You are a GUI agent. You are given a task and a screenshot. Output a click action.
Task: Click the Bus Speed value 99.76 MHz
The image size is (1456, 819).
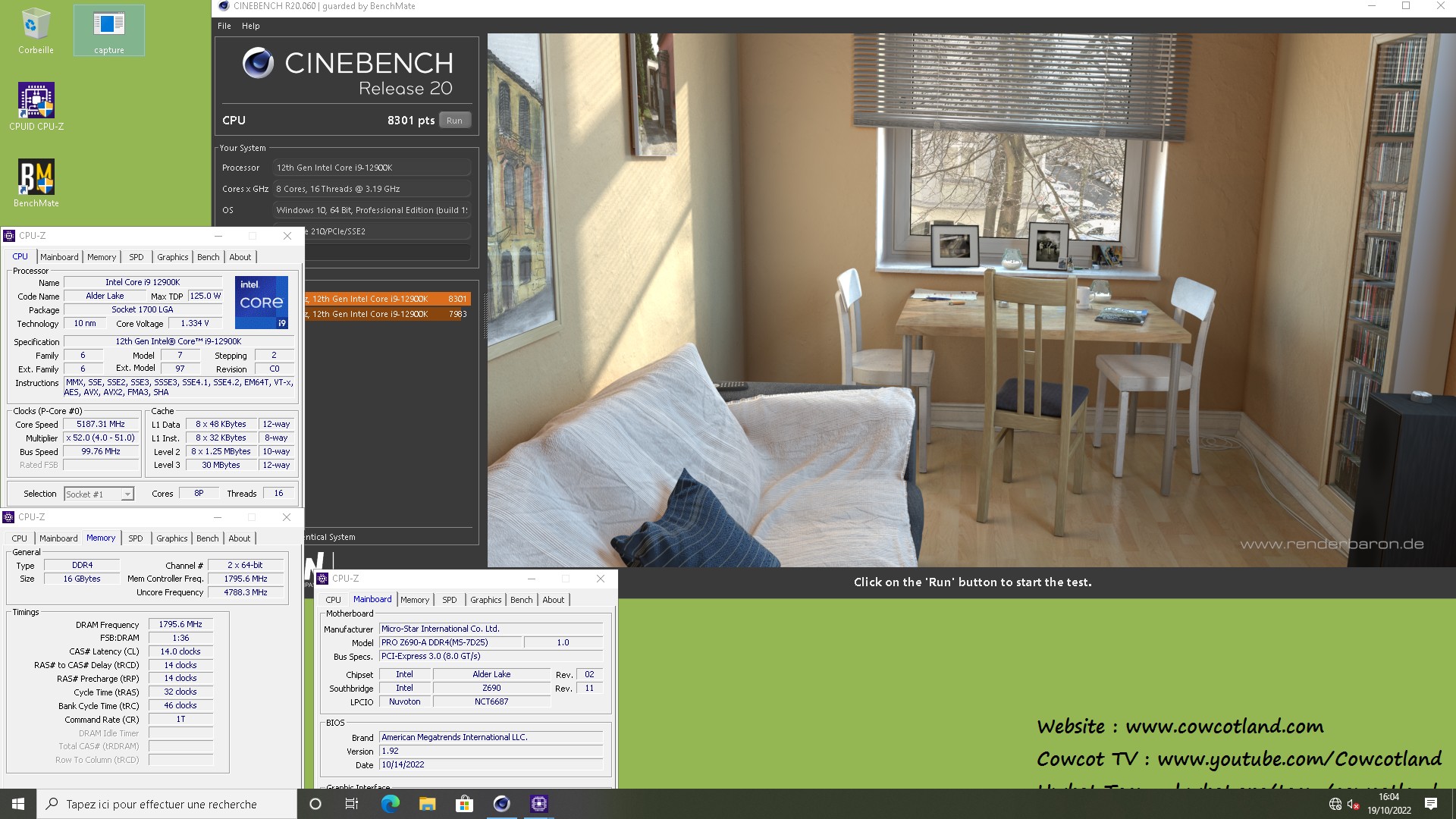click(101, 452)
